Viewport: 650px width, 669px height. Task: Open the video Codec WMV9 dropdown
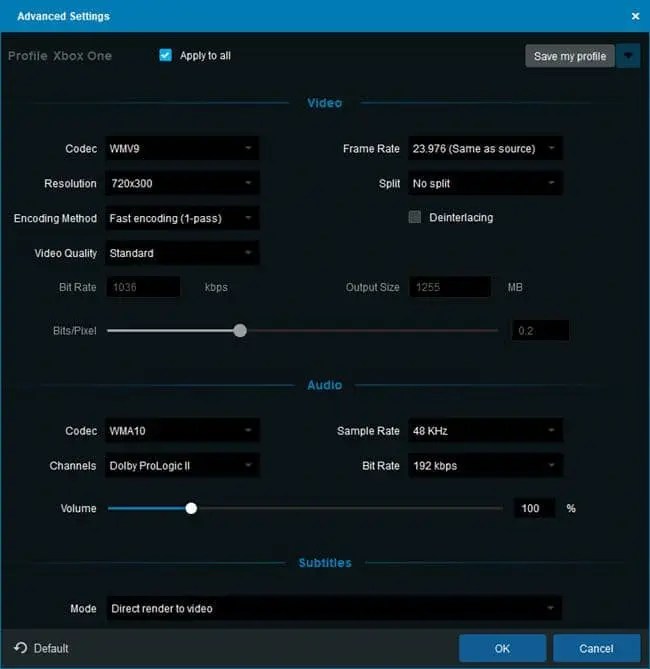point(182,148)
